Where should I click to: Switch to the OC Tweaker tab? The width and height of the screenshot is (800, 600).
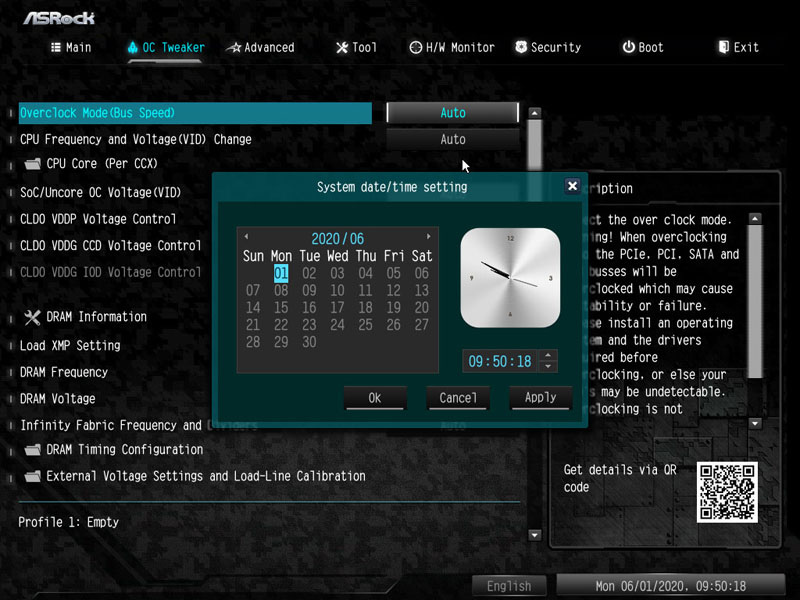click(x=166, y=47)
